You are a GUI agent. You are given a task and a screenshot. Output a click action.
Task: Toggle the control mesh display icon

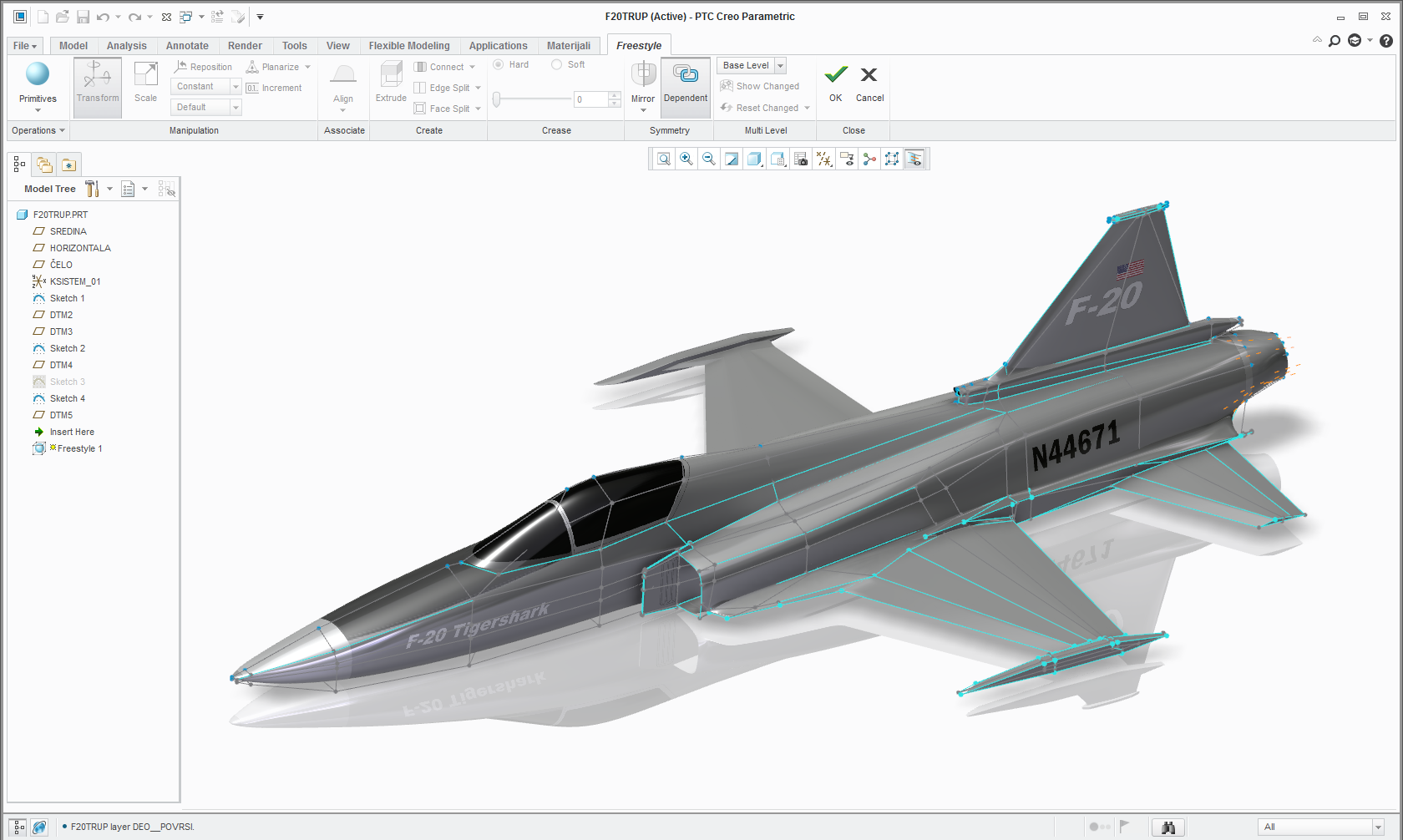(x=892, y=159)
